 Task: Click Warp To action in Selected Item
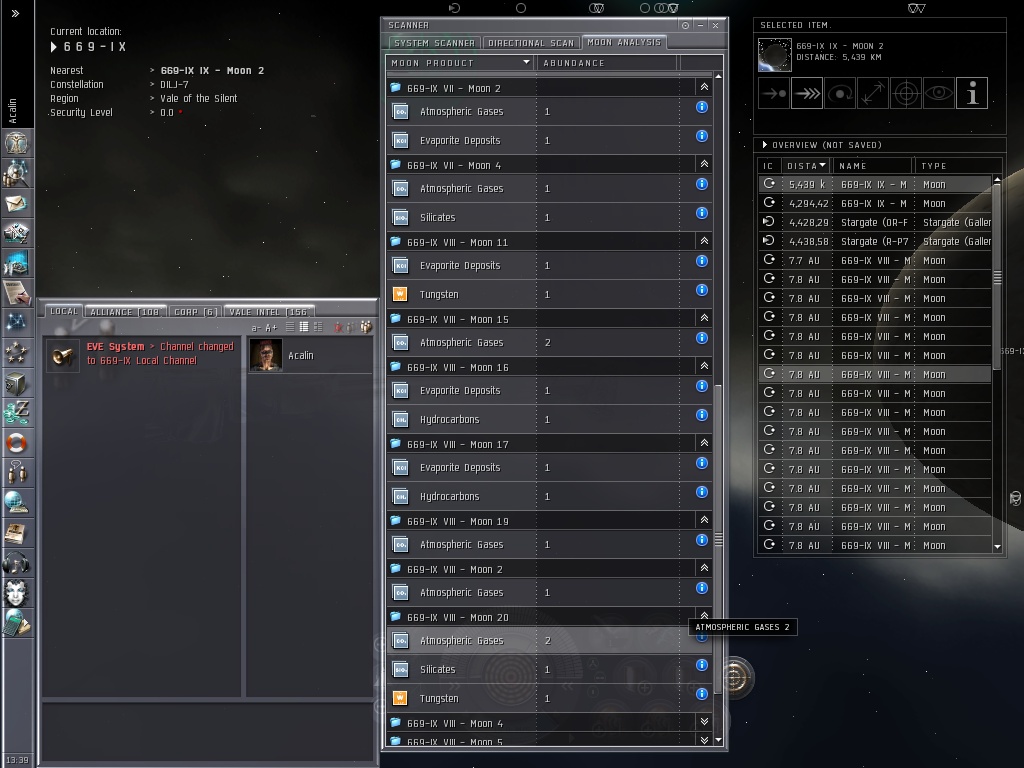807,93
